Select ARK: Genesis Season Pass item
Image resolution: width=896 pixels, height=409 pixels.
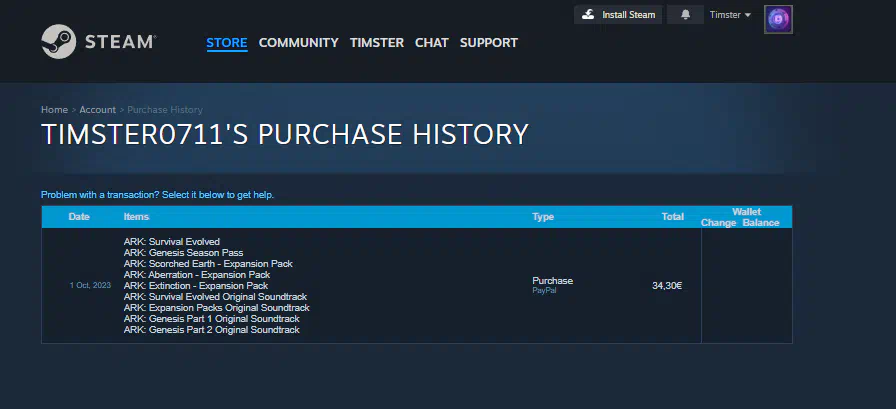(x=183, y=252)
